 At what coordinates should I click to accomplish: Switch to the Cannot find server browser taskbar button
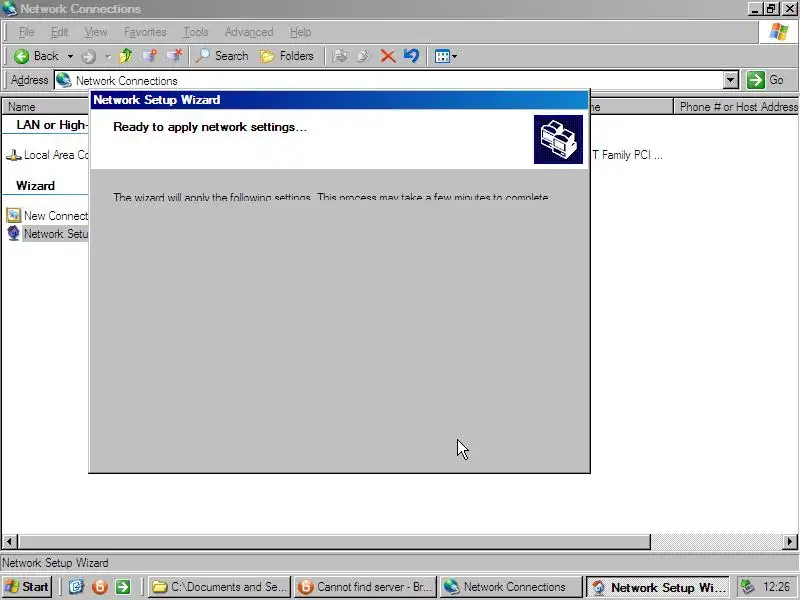tap(365, 587)
